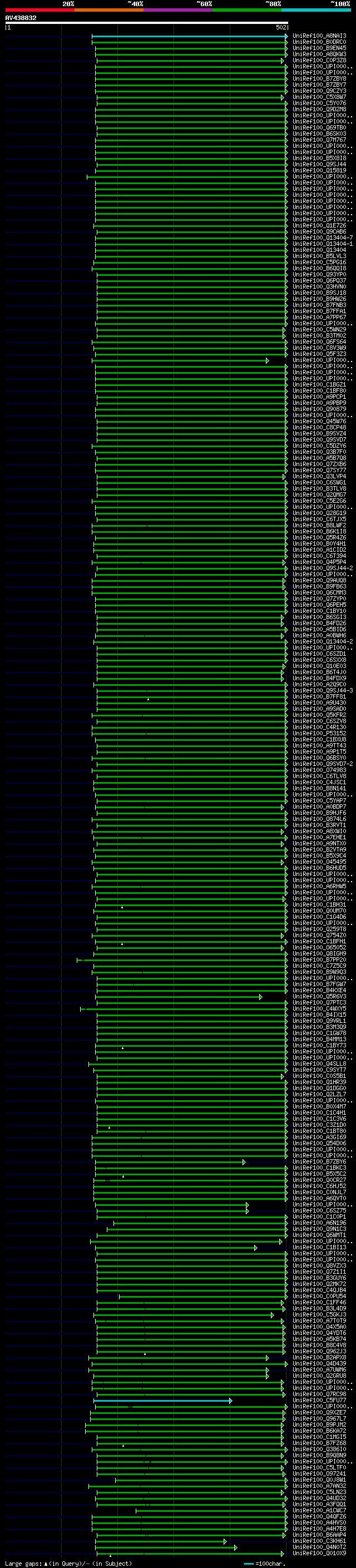Select hit UniRef100_Q38610
Image resolution: width=356 pixels, height=1568 pixels.
click(319, 1450)
